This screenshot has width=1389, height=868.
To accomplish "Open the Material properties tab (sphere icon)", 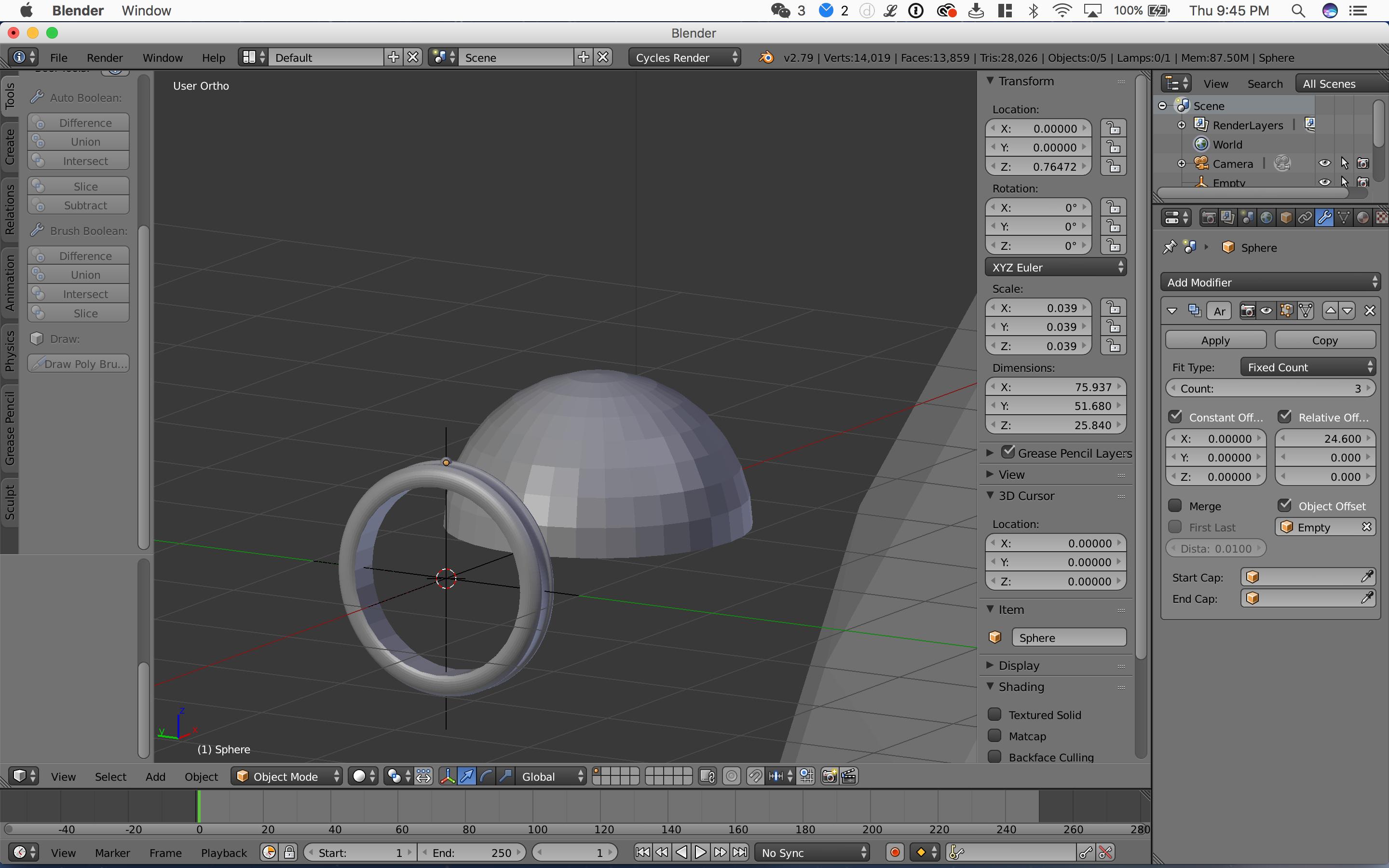I will [1363, 218].
